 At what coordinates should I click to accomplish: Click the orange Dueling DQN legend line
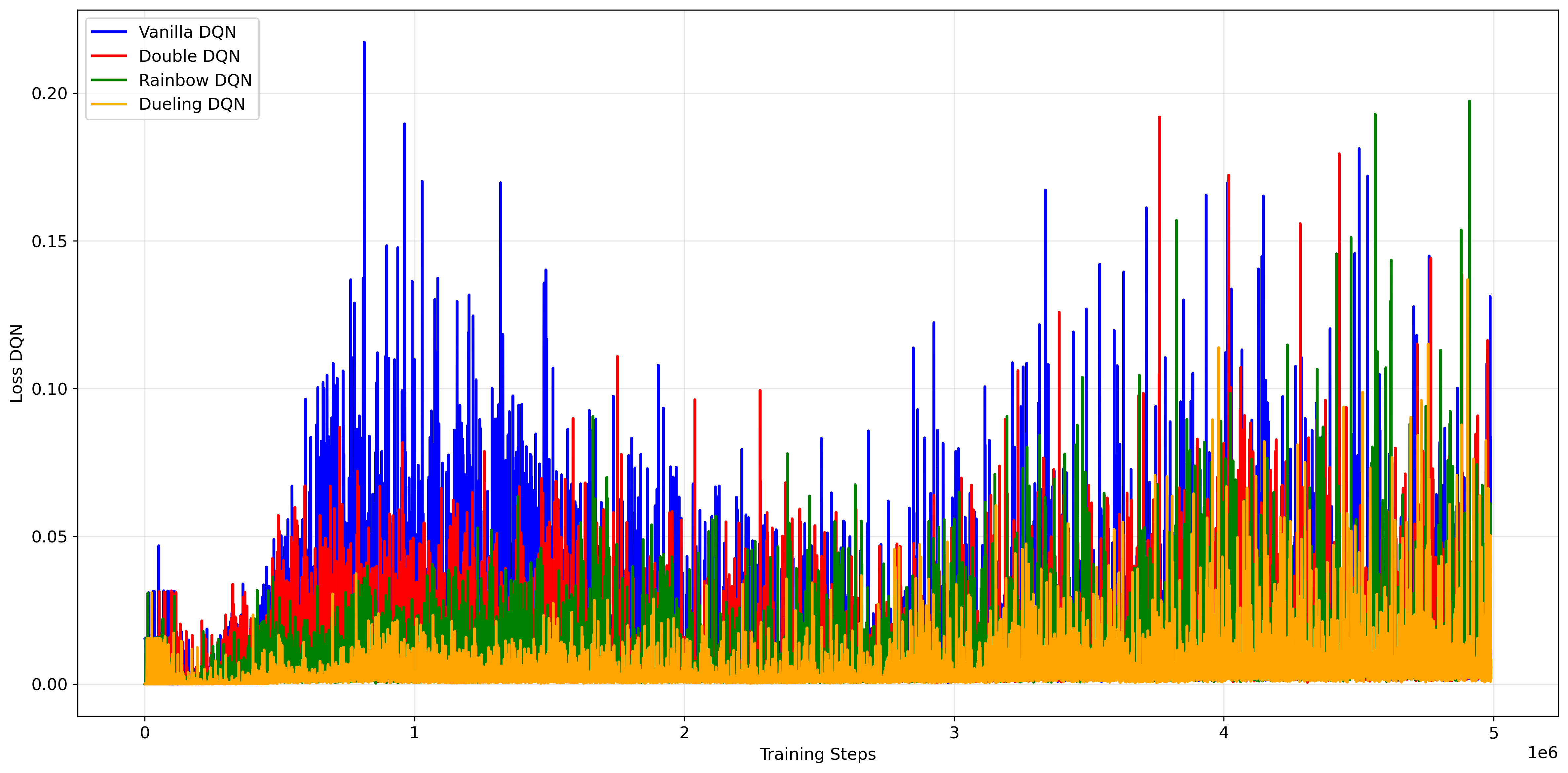click(109, 104)
